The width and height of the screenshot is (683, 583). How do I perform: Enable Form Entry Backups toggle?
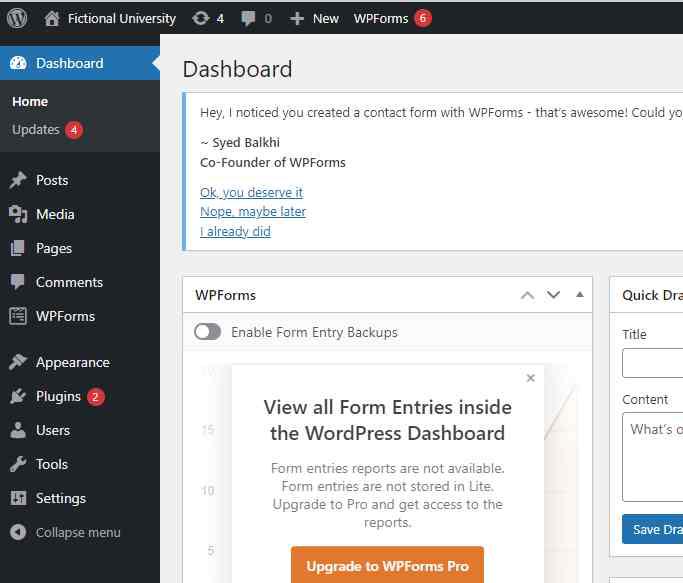coord(208,332)
